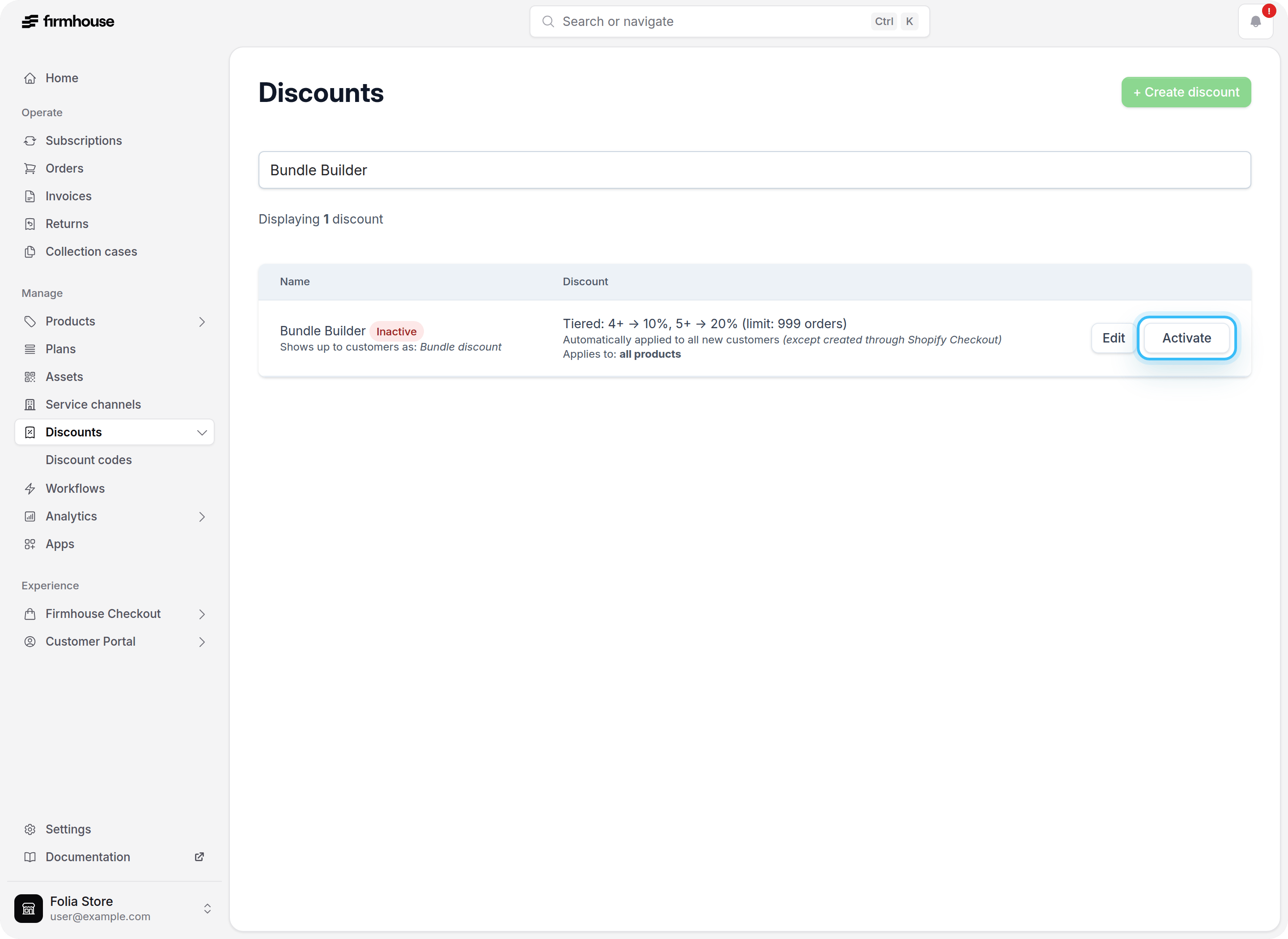Open the Subscriptions page

tap(114, 141)
